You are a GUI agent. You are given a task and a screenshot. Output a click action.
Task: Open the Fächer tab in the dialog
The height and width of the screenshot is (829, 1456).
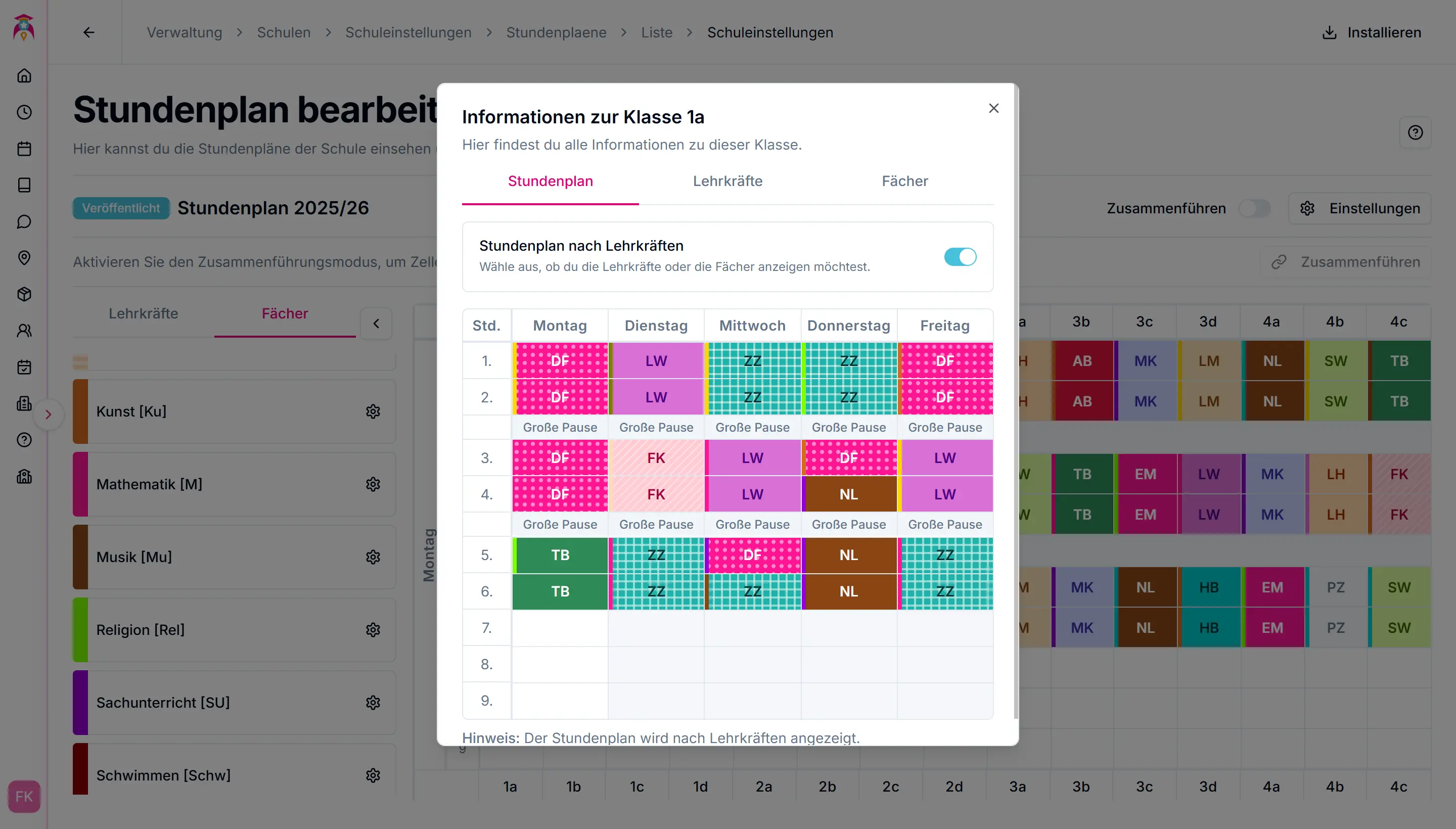click(x=904, y=181)
